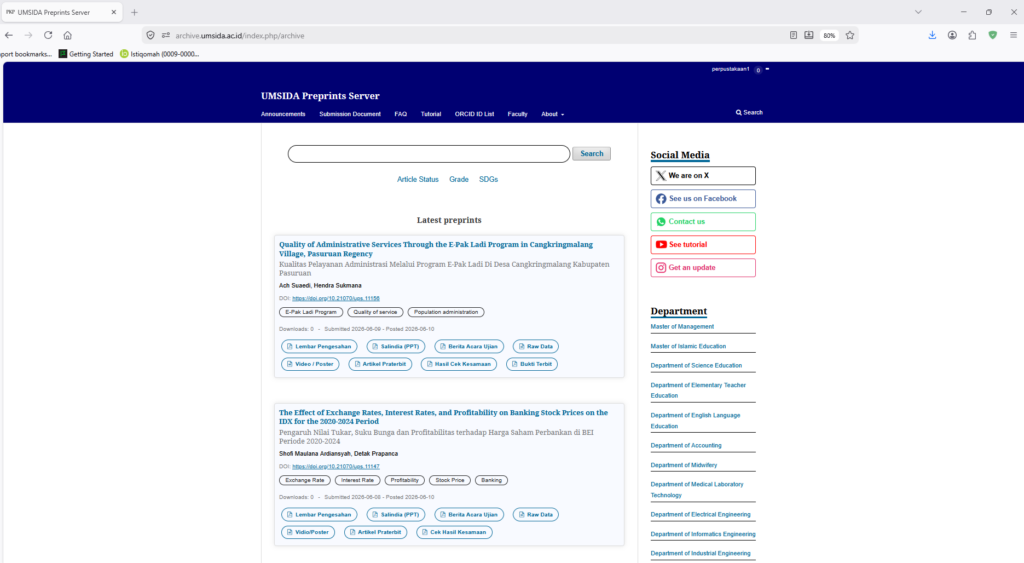Image resolution: width=1024 pixels, height=563 pixels.
Task: Open DOI link ending ups.11156
Action: coord(336,298)
